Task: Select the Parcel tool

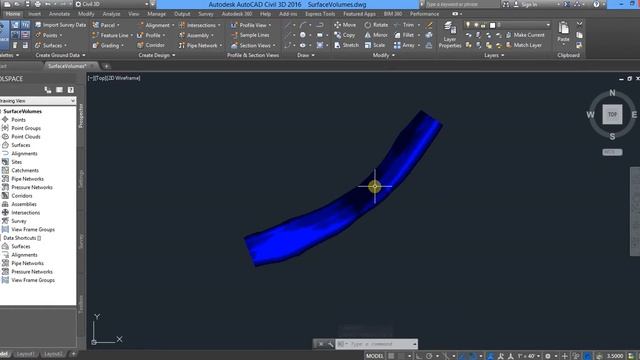Action: coord(106,25)
